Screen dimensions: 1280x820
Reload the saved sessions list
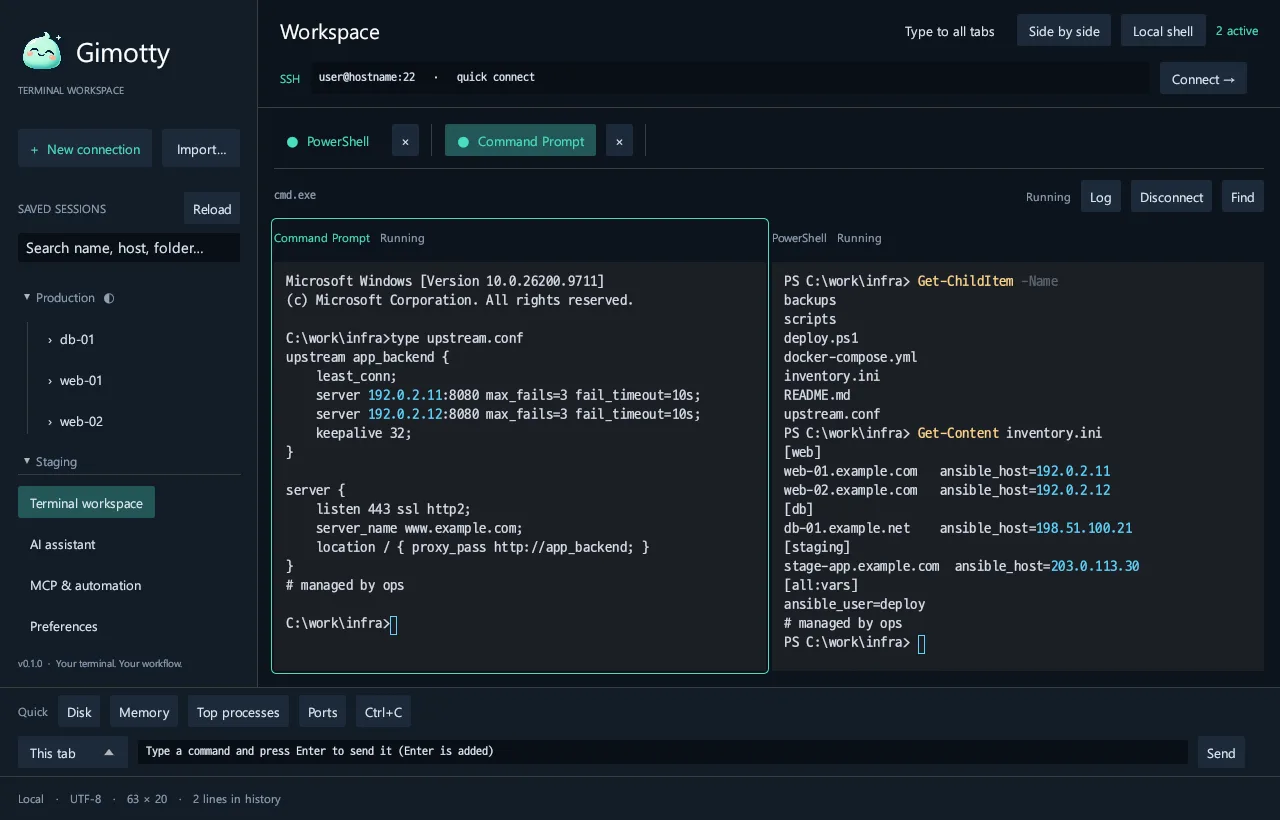tap(212, 209)
